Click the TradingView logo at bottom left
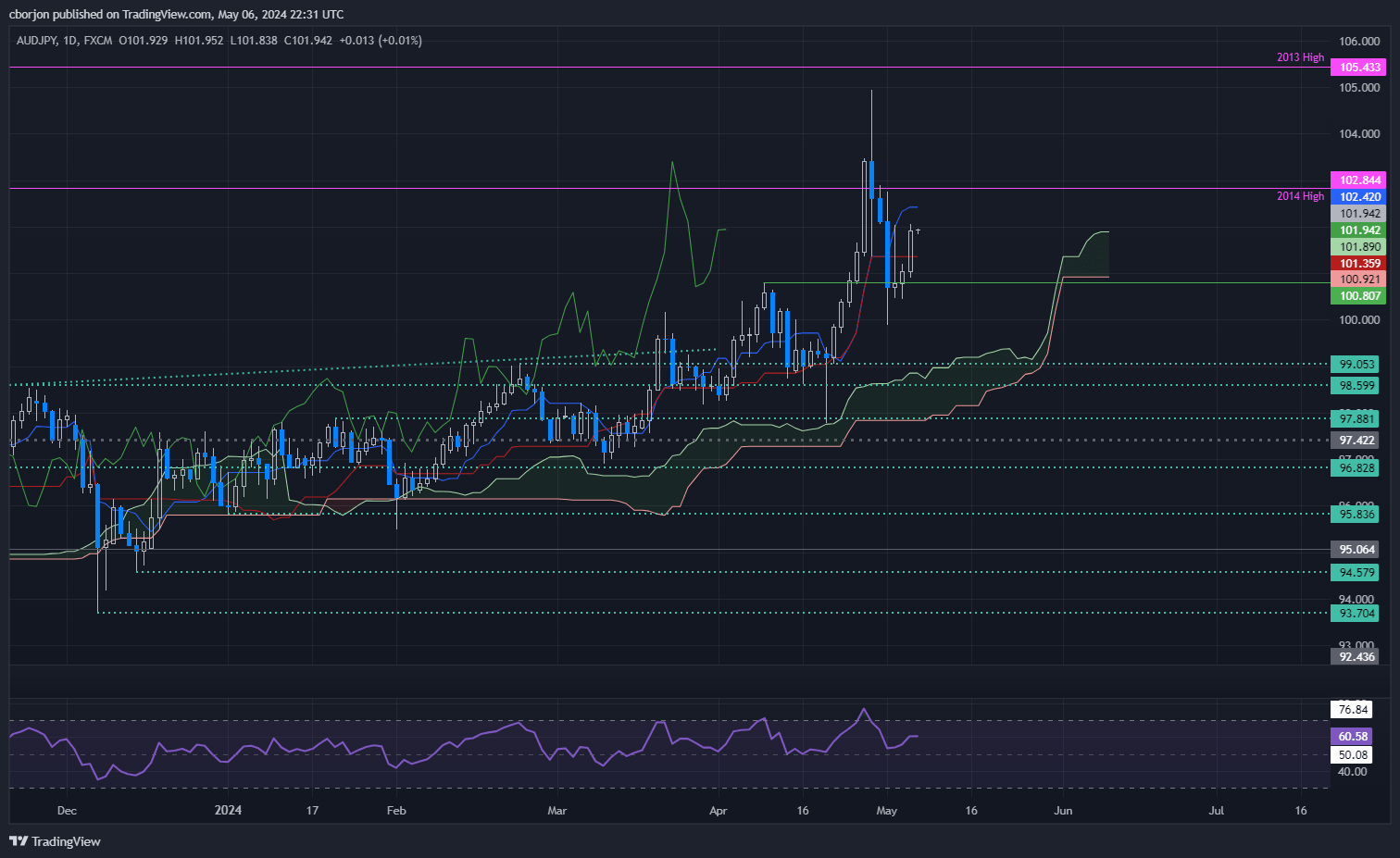 (55, 841)
